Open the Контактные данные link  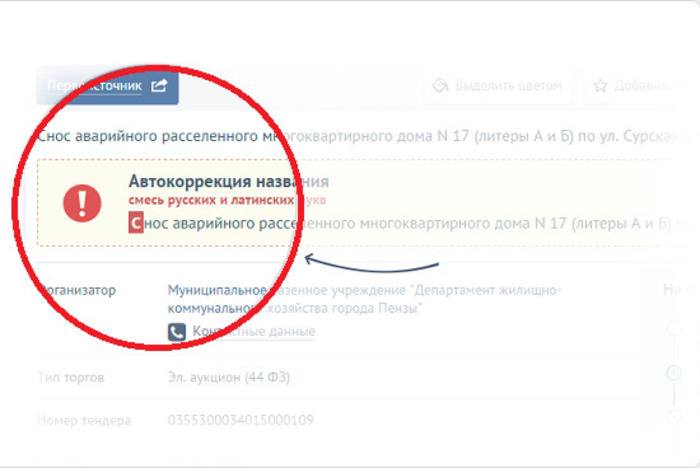(x=254, y=331)
